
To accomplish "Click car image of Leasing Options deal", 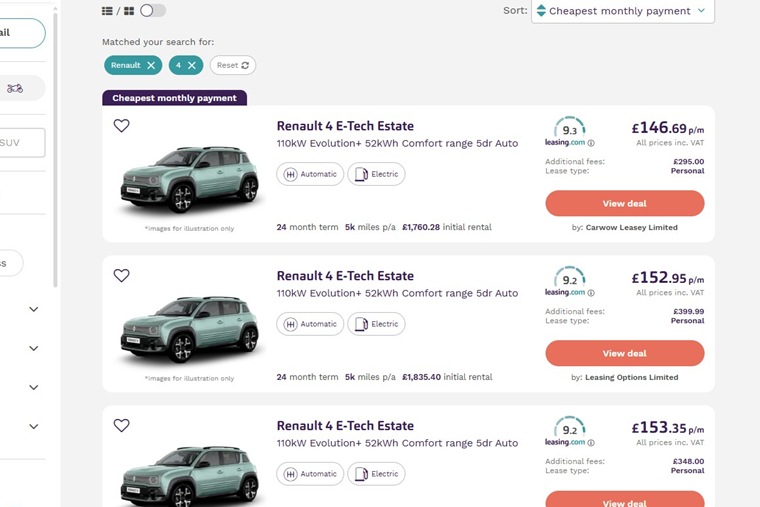I will (x=190, y=329).
